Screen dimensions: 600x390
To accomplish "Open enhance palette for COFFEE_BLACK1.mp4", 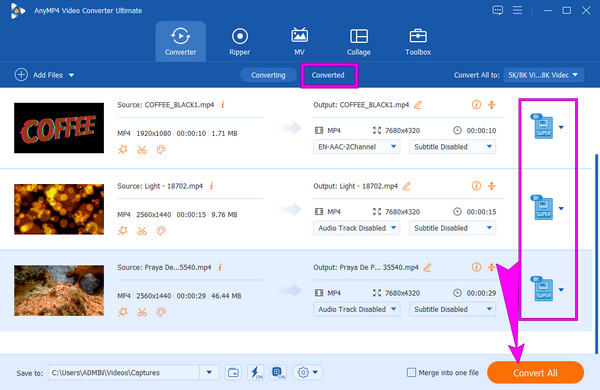I will tap(161, 150).
